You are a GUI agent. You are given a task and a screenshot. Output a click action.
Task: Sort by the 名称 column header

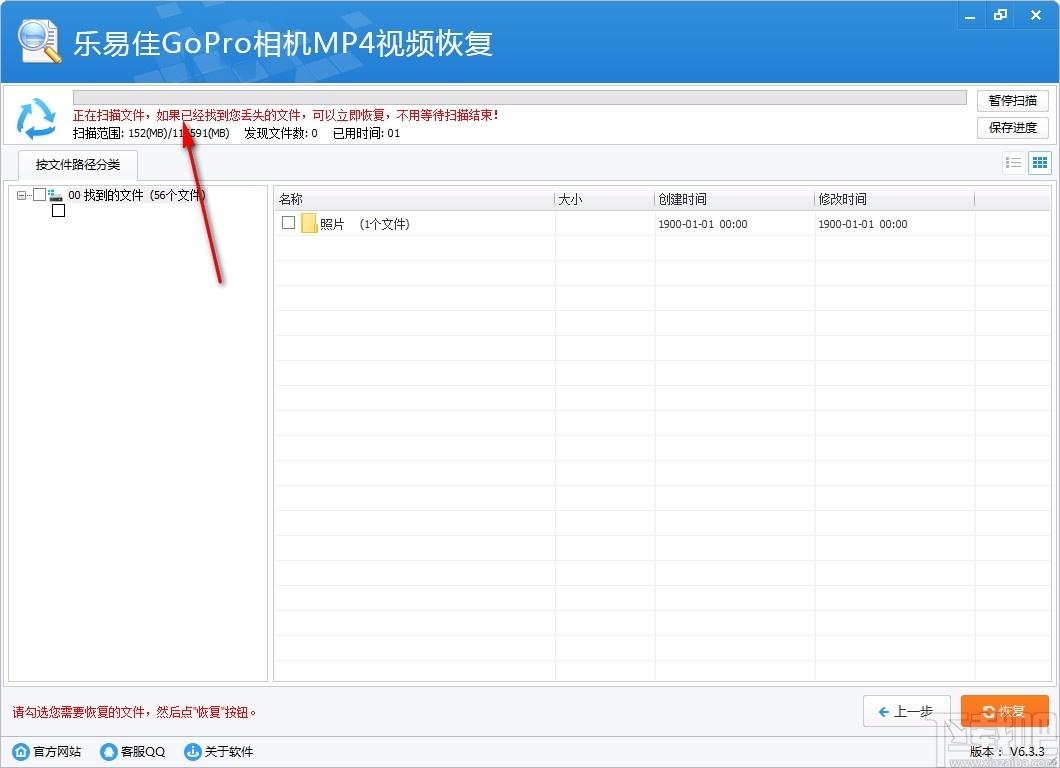pyautogui.click(x=414, y=199)
